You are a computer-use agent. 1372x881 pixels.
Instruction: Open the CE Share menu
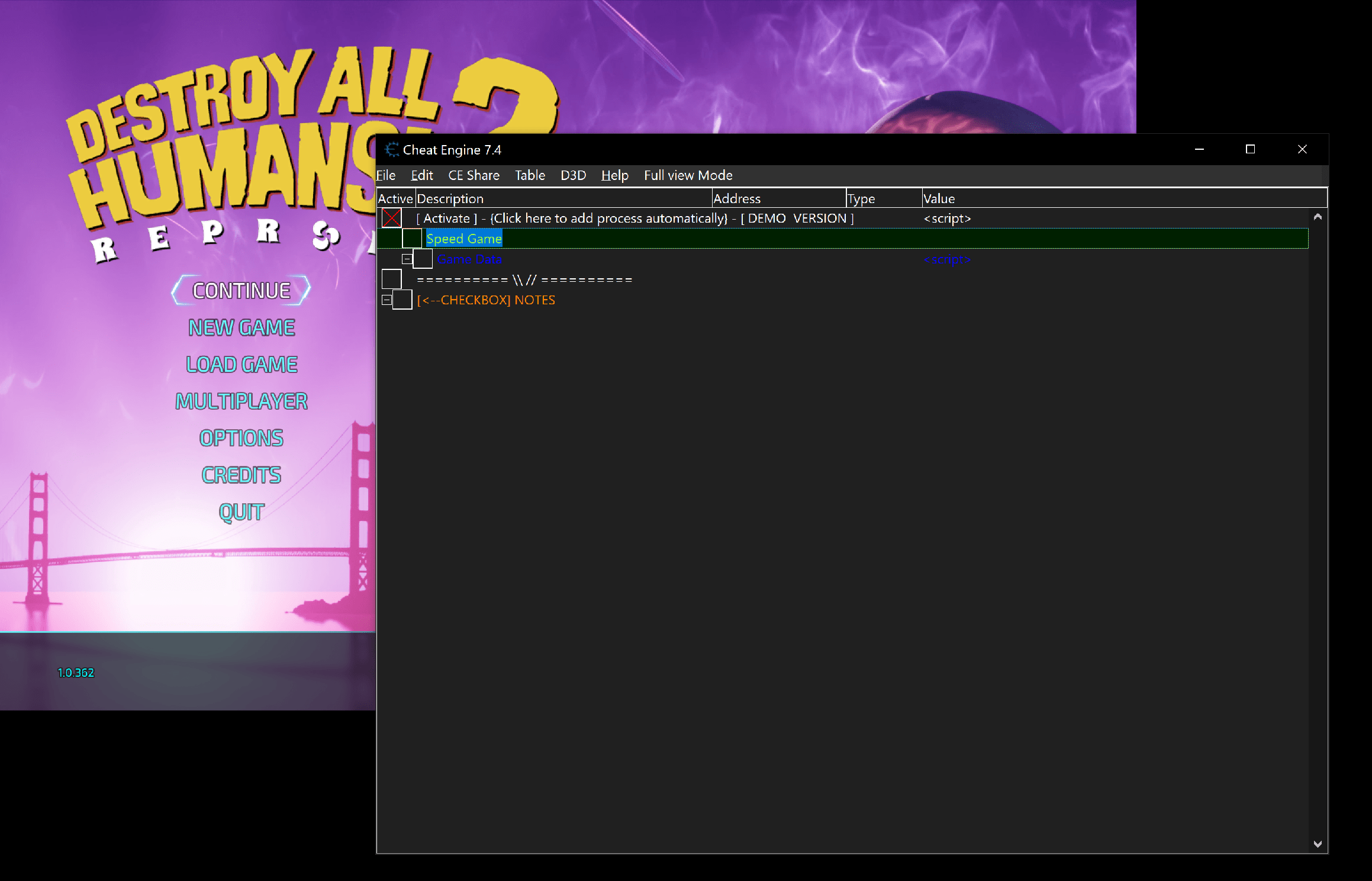click(474, 175)
